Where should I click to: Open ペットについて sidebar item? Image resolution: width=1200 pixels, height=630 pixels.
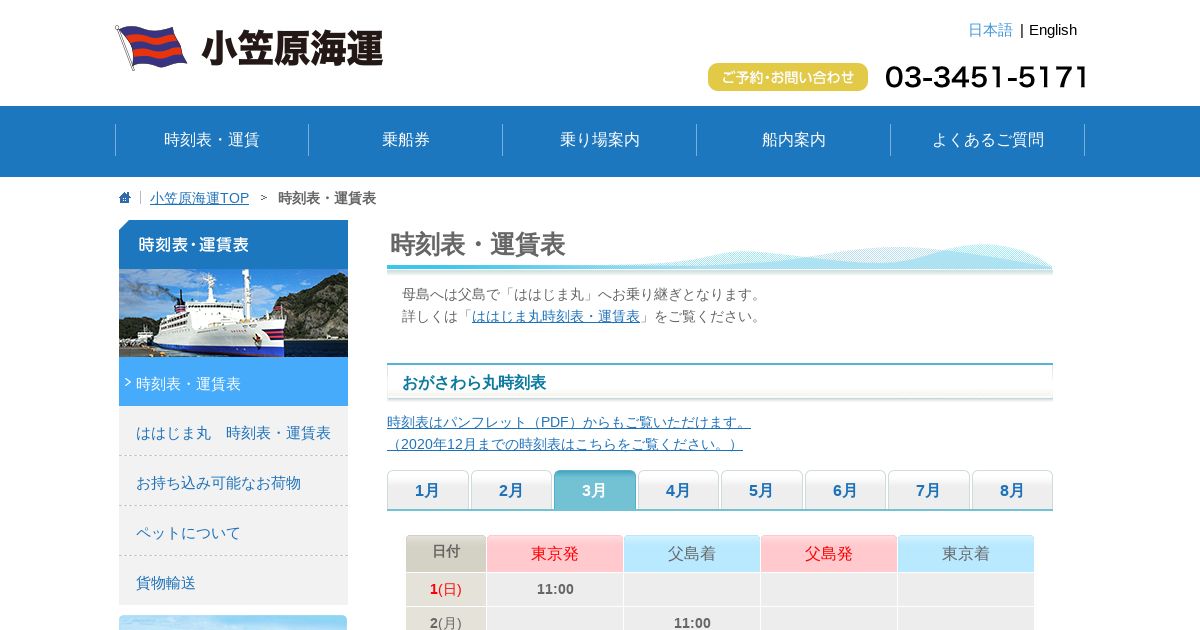233,532
